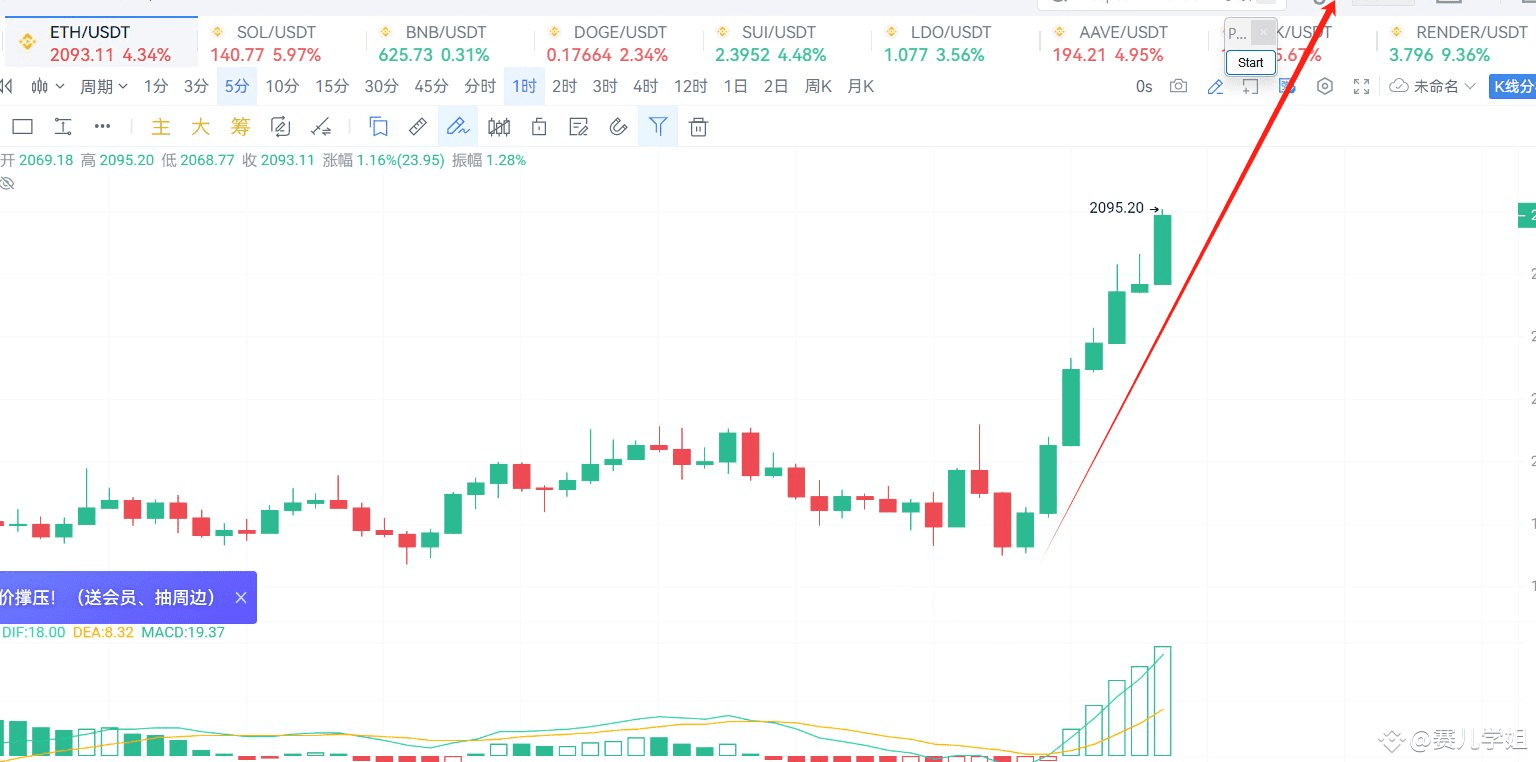Viewport: 1536px width, 762px height.
Task: Click the 主 main-force indicator icon
Action: [161, 127]
